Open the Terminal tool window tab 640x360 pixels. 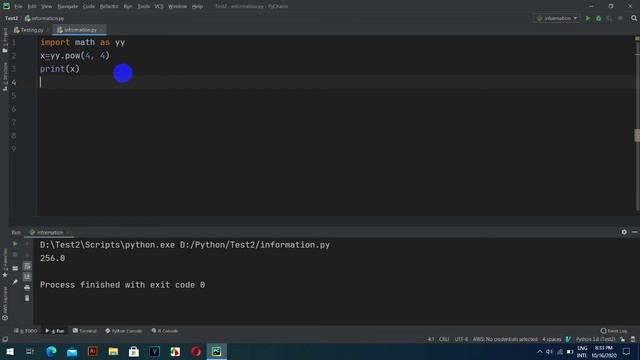[x=85, y=331]
